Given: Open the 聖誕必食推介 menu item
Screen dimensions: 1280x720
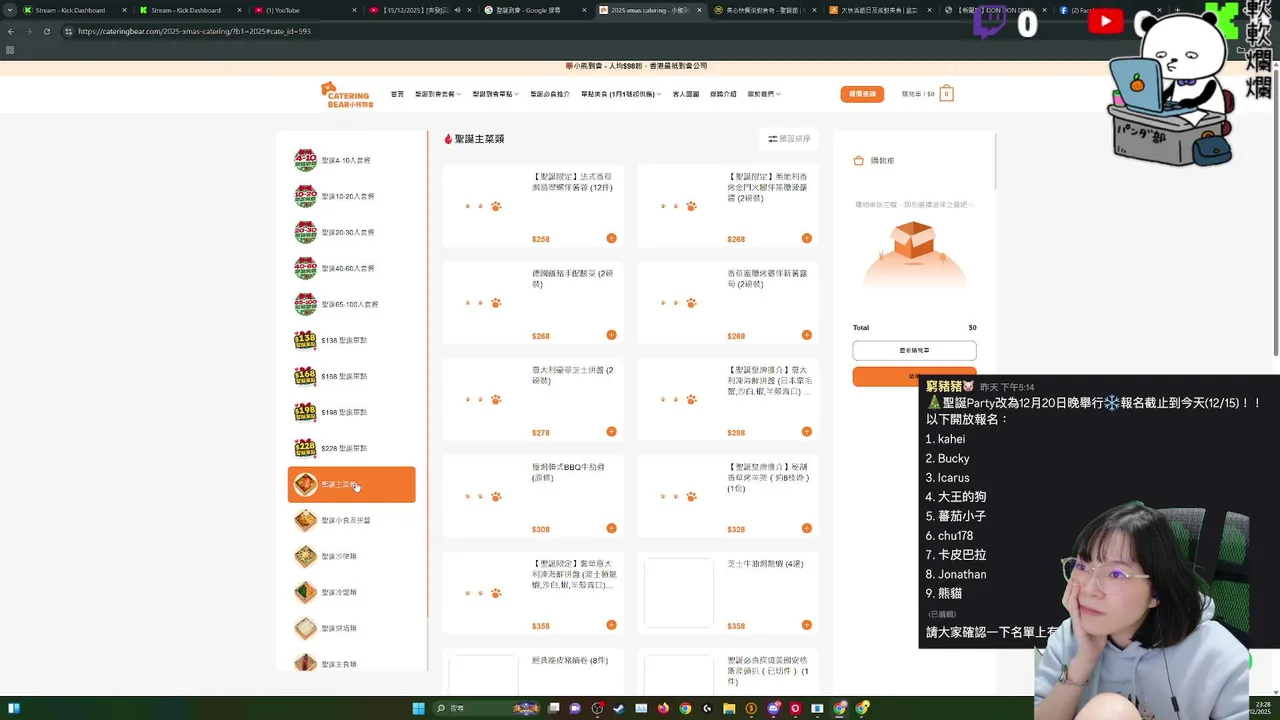Looking at the screenshot, I should point(550,94).
